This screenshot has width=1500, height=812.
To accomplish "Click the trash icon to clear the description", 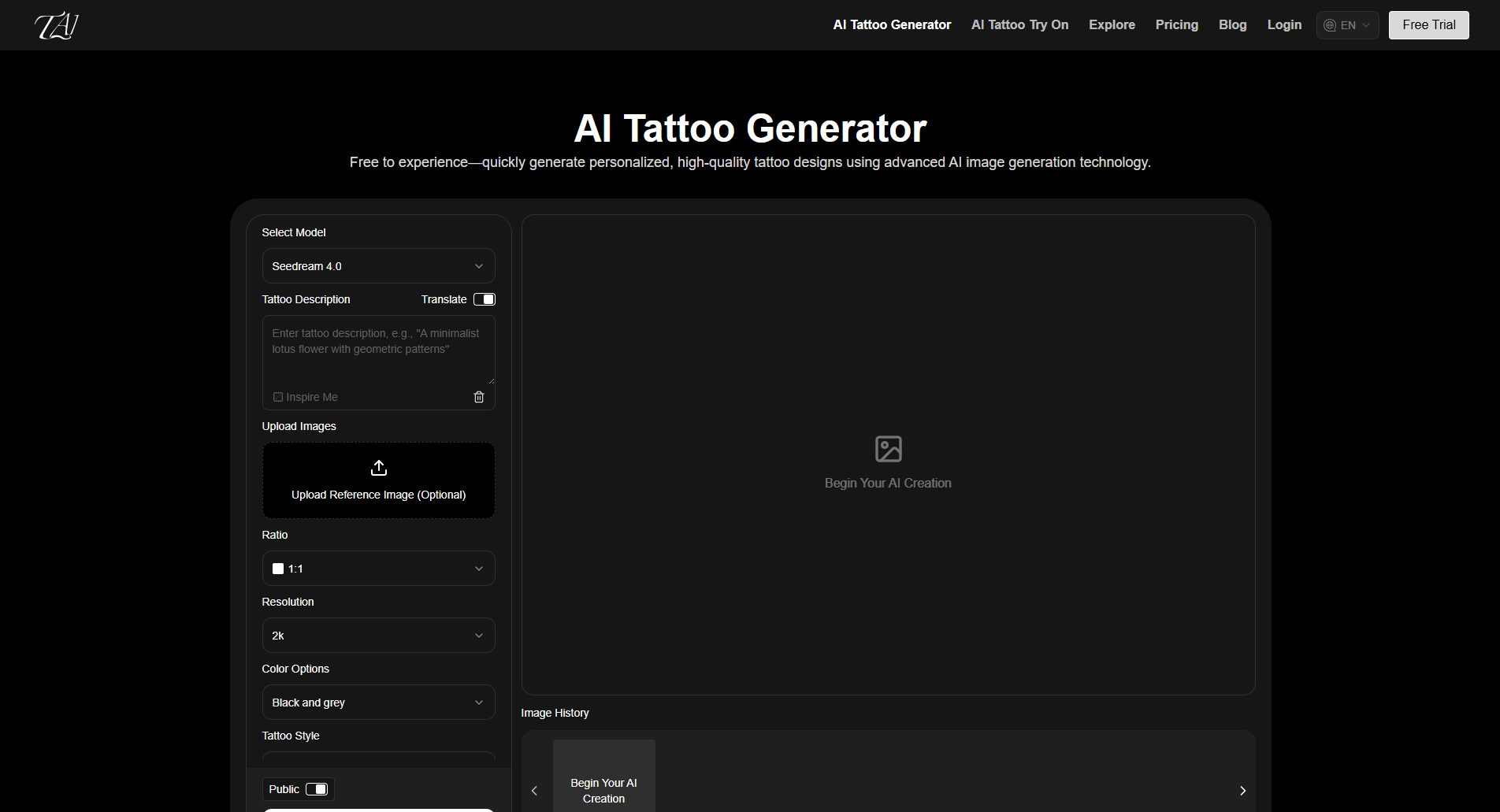I will tap(478, 396).
